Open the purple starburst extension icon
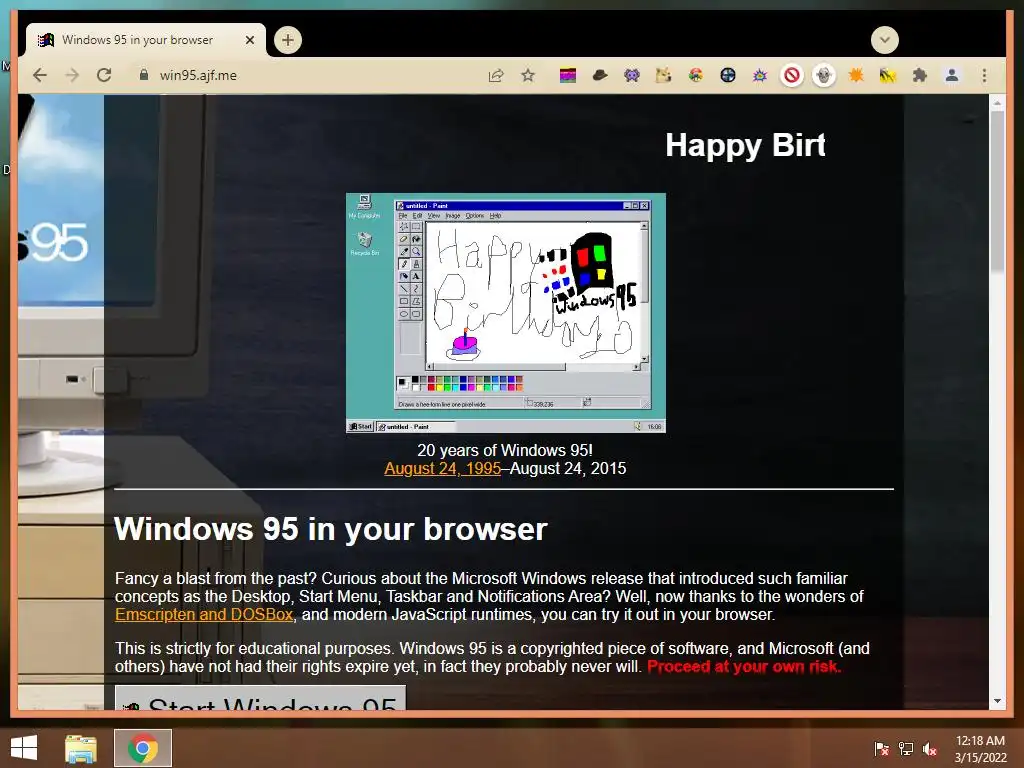The height and width of the screenshot is (768, 1024). pyautogui.click(x=760, y=76)
